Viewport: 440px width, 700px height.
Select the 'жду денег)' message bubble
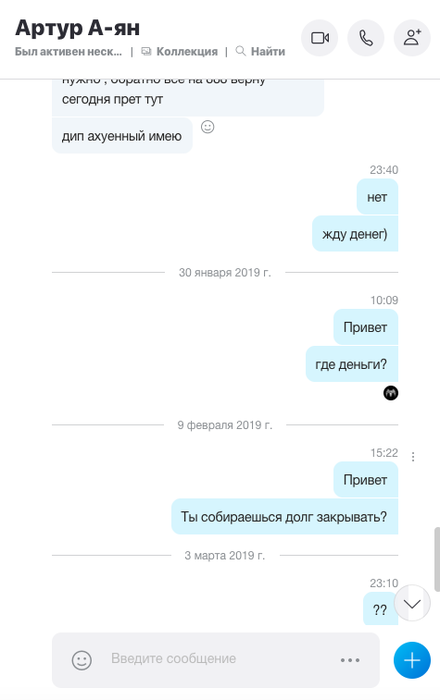click(355, 233)
